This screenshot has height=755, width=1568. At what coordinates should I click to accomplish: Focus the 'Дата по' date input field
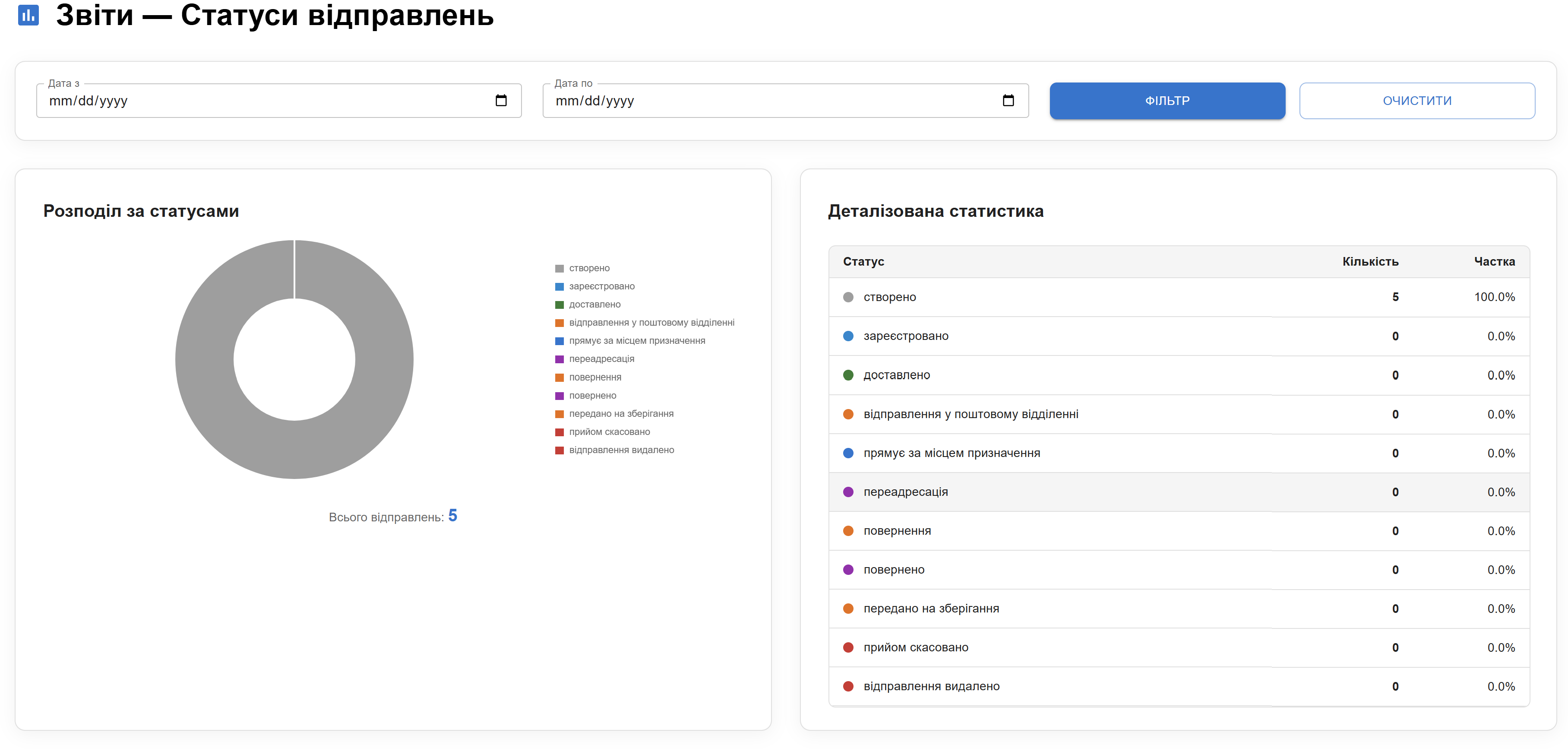click(785, 101)
